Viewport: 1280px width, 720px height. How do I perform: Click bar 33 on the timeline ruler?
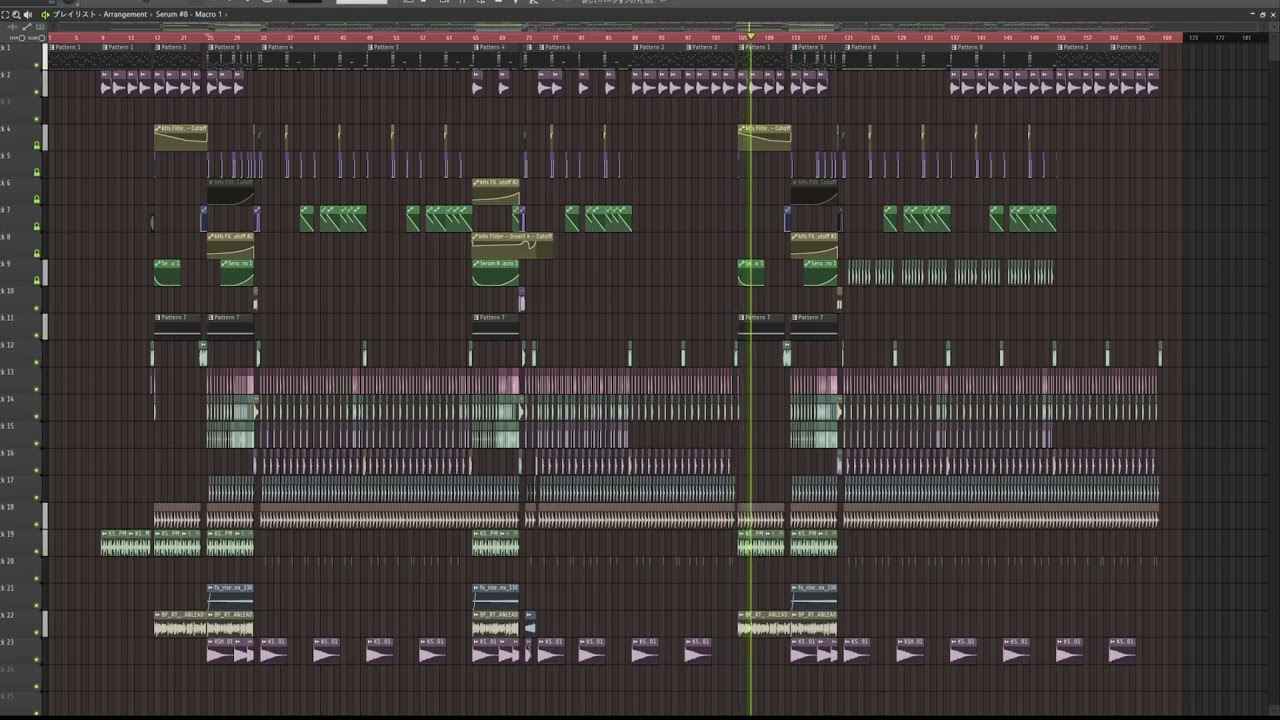(263, 38)
